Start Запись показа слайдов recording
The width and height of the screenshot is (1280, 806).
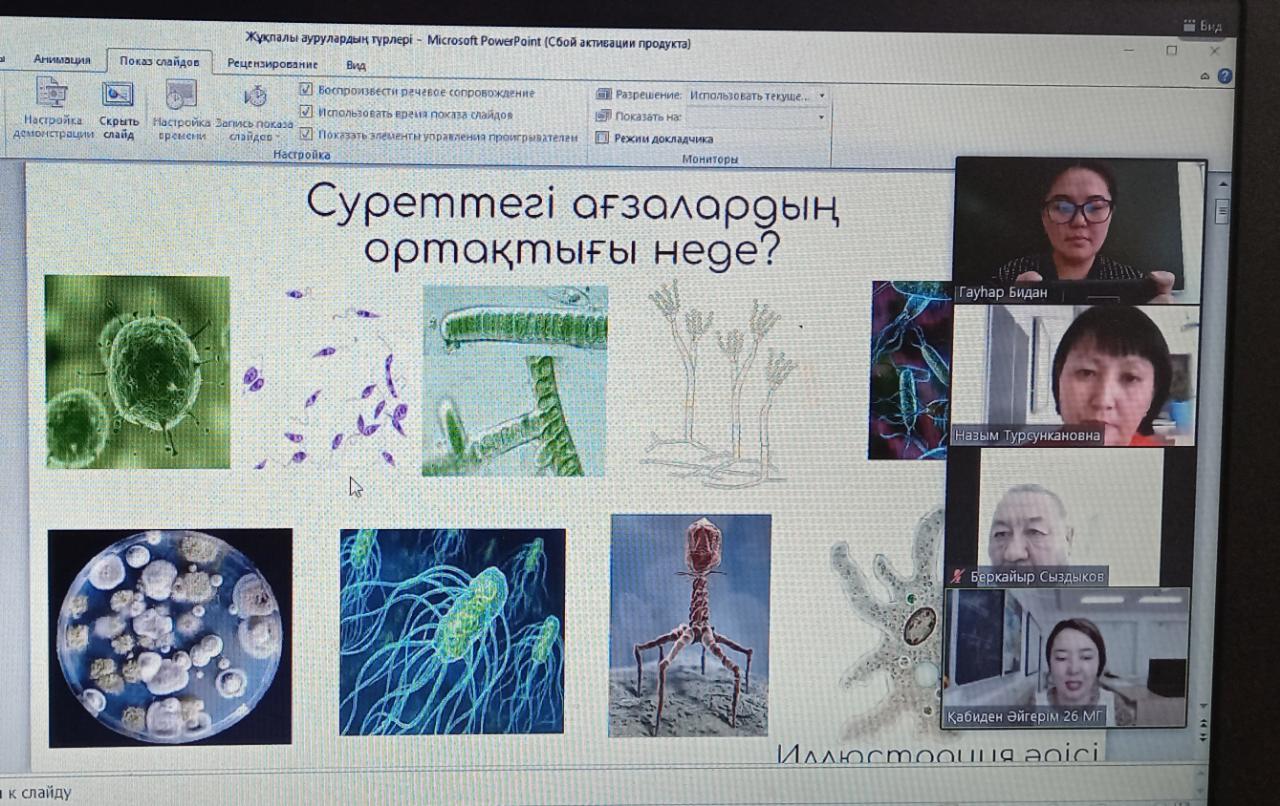point(254,112)
